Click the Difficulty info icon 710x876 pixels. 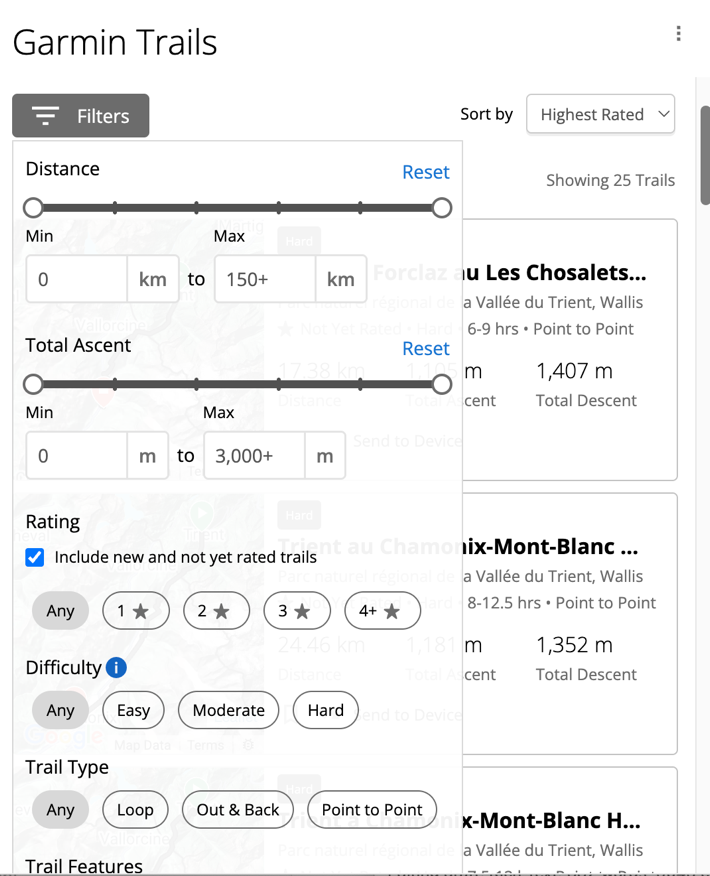click(116, 668)
